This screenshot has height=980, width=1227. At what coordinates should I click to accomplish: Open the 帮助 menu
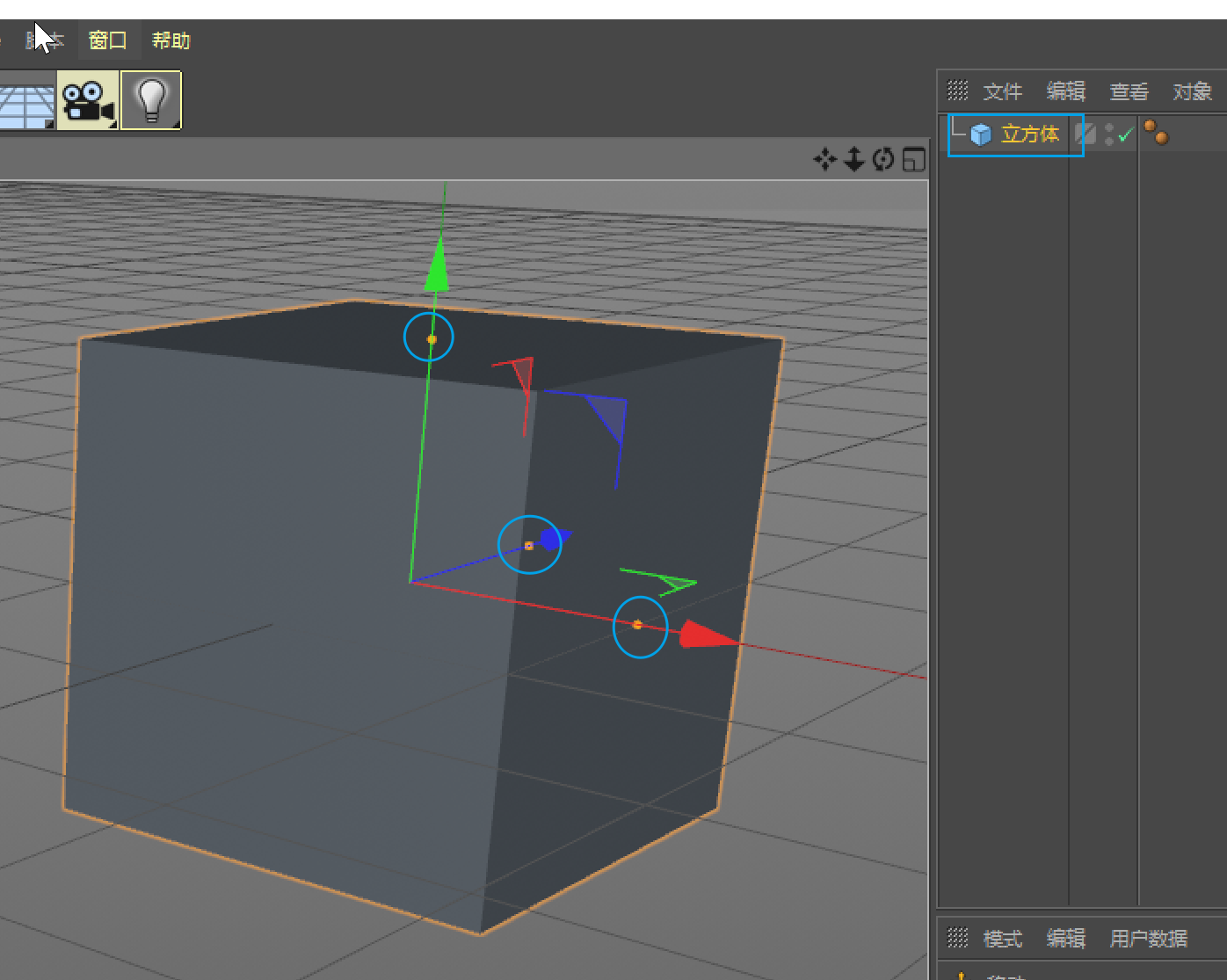(x=171, y=40)
